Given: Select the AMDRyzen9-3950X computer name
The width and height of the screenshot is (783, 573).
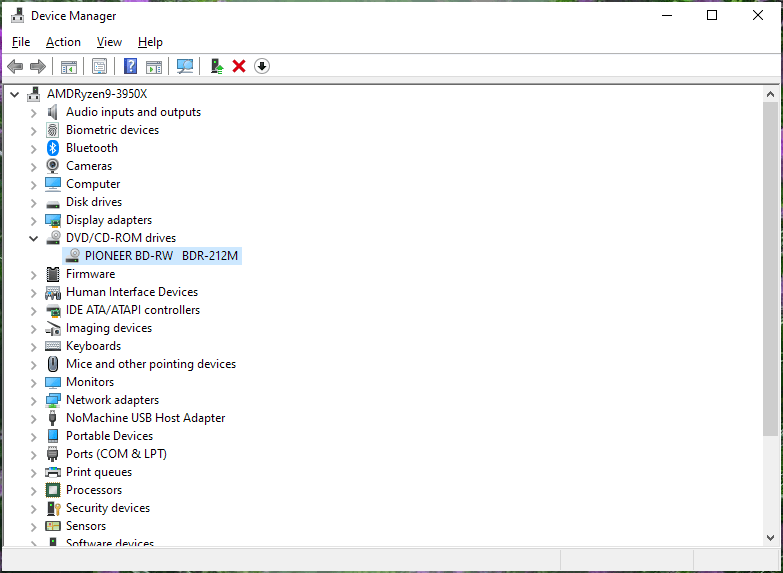Looking at the screenshot, I should [x=97, y=94].
